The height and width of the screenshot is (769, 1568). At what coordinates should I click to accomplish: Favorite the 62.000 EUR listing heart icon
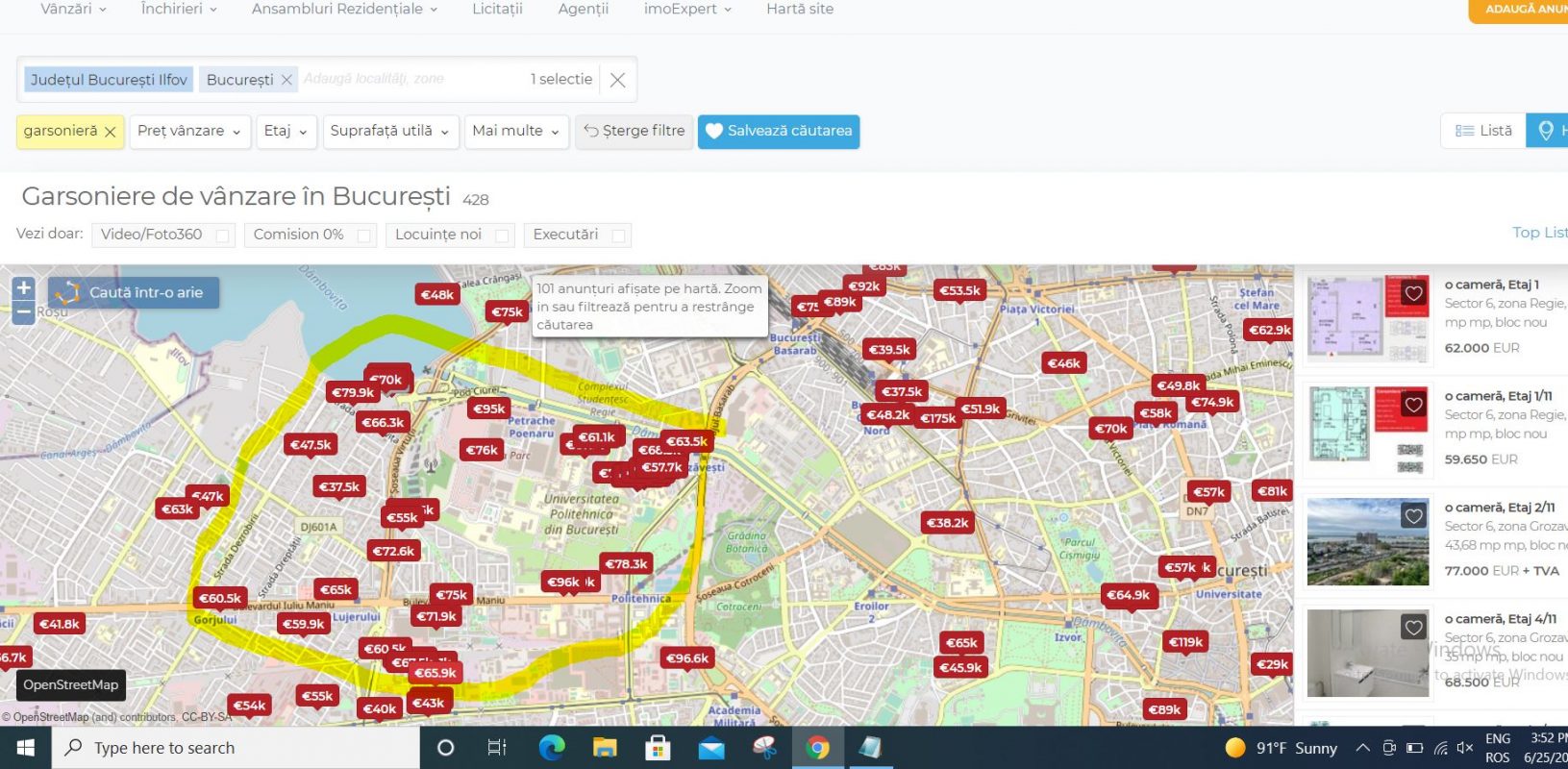point(1413,293)
